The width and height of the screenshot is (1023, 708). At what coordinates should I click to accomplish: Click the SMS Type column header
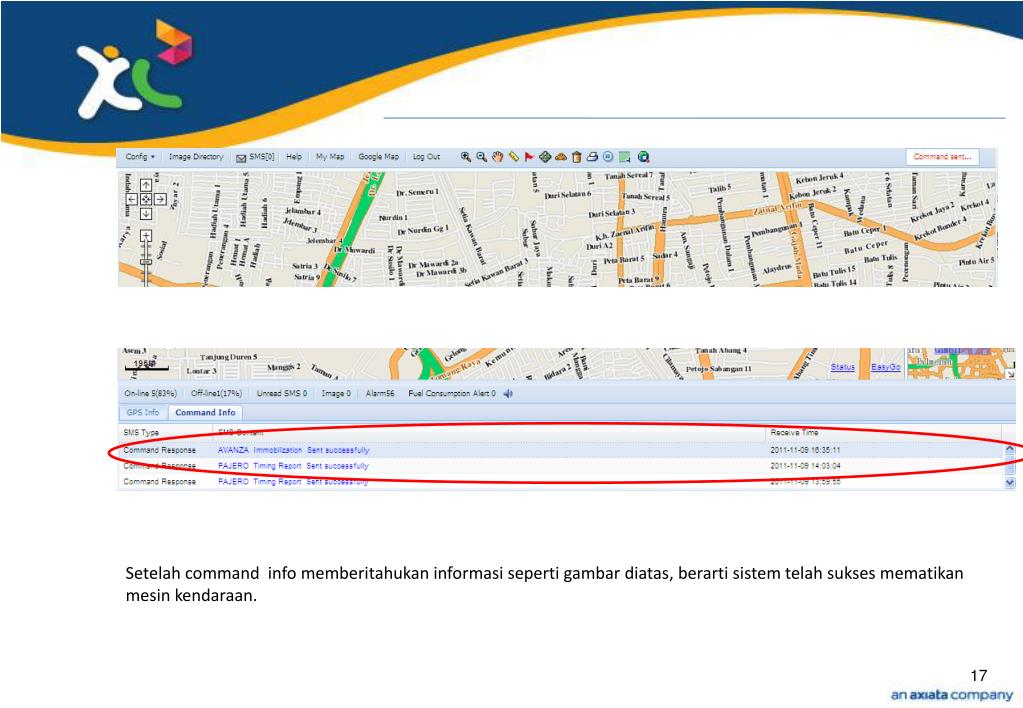(141, 433)
